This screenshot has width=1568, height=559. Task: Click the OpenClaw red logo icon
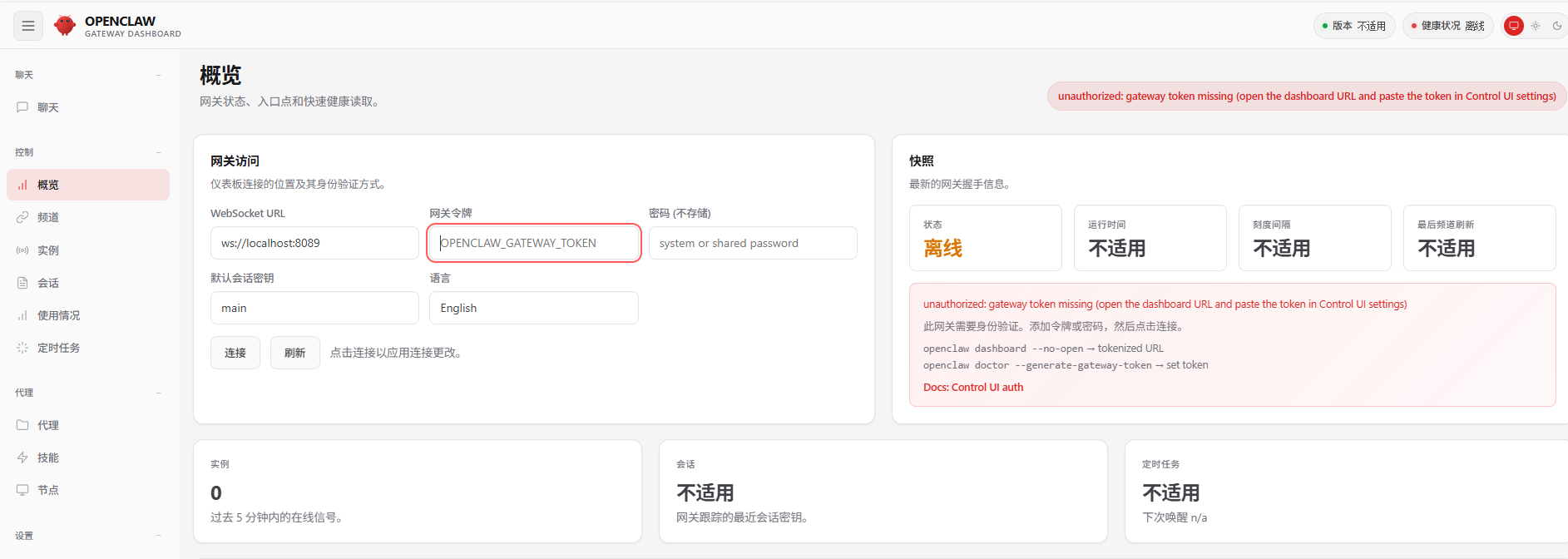(65, 26)
